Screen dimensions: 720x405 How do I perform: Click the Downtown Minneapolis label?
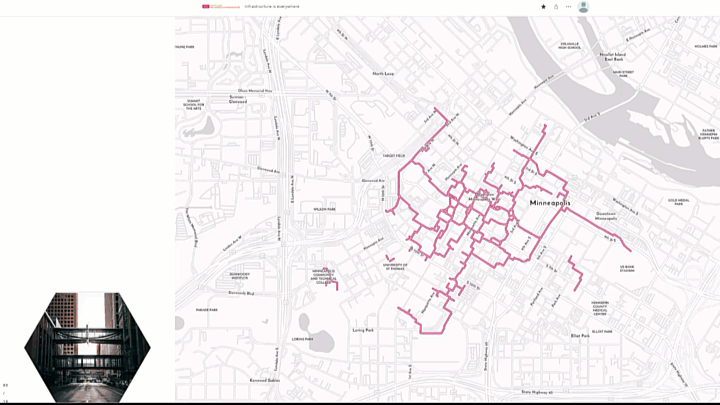click(606, 216)
